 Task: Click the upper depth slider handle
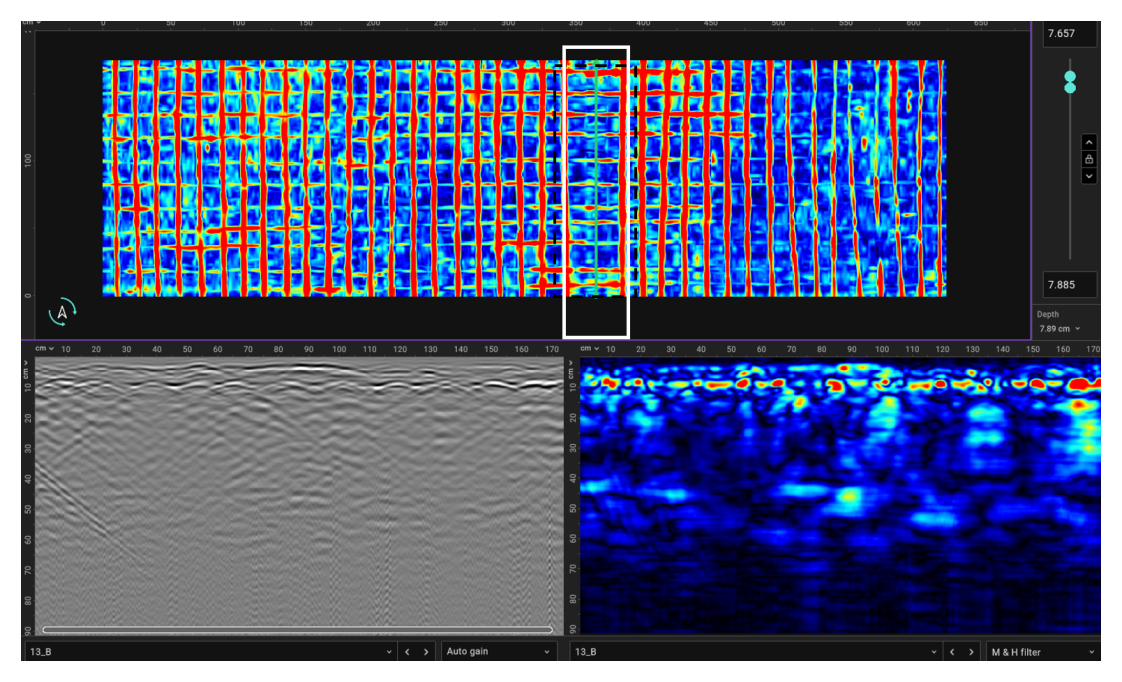1070,76
